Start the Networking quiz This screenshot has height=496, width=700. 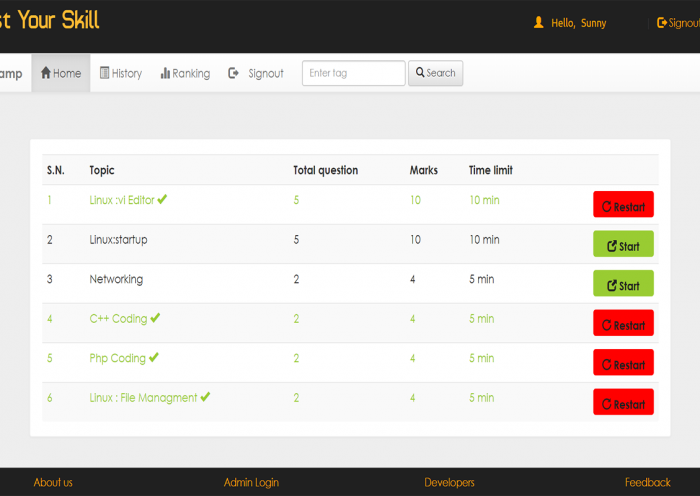click(x=623, y=283)
